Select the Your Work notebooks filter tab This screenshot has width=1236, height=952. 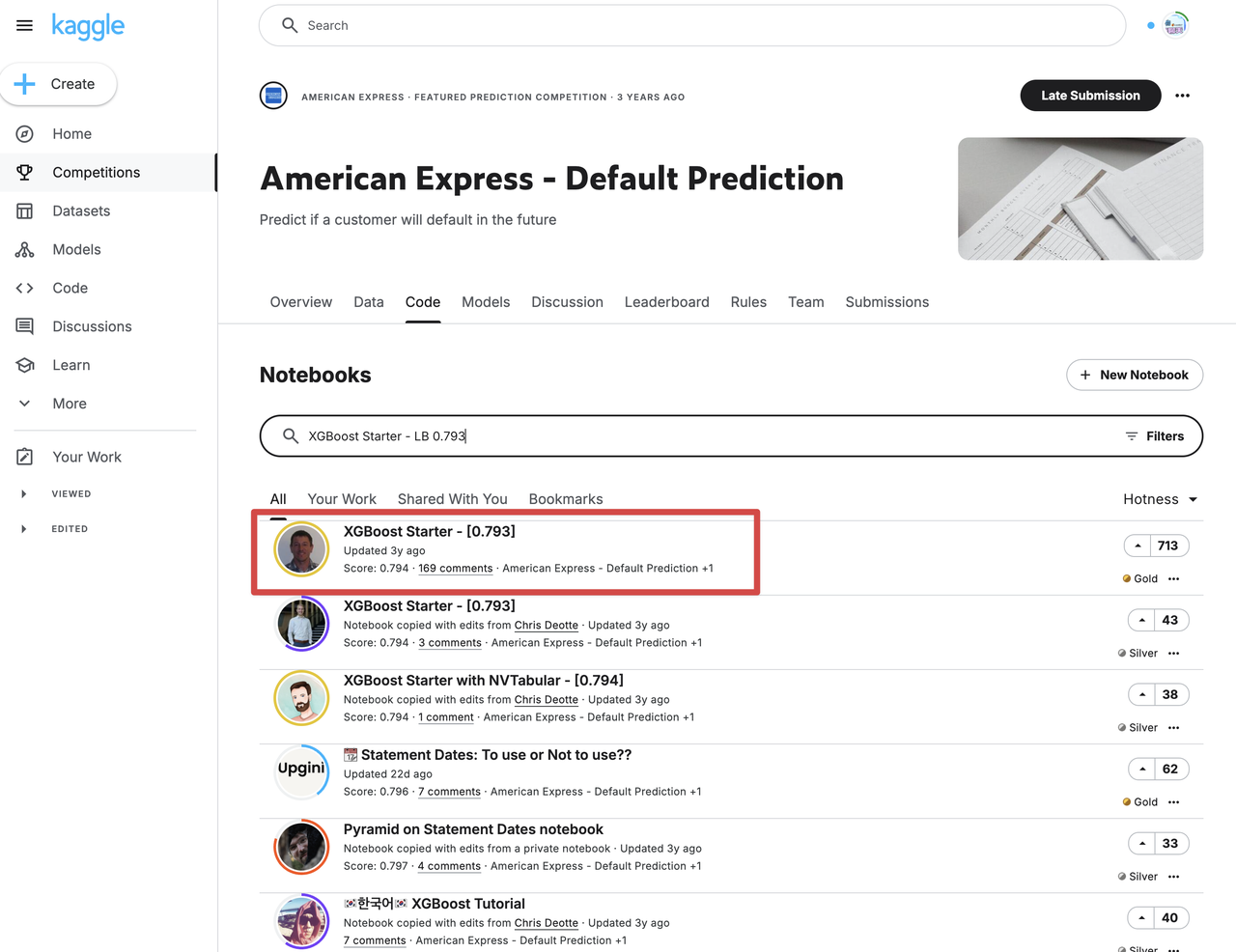click(342, 499)
